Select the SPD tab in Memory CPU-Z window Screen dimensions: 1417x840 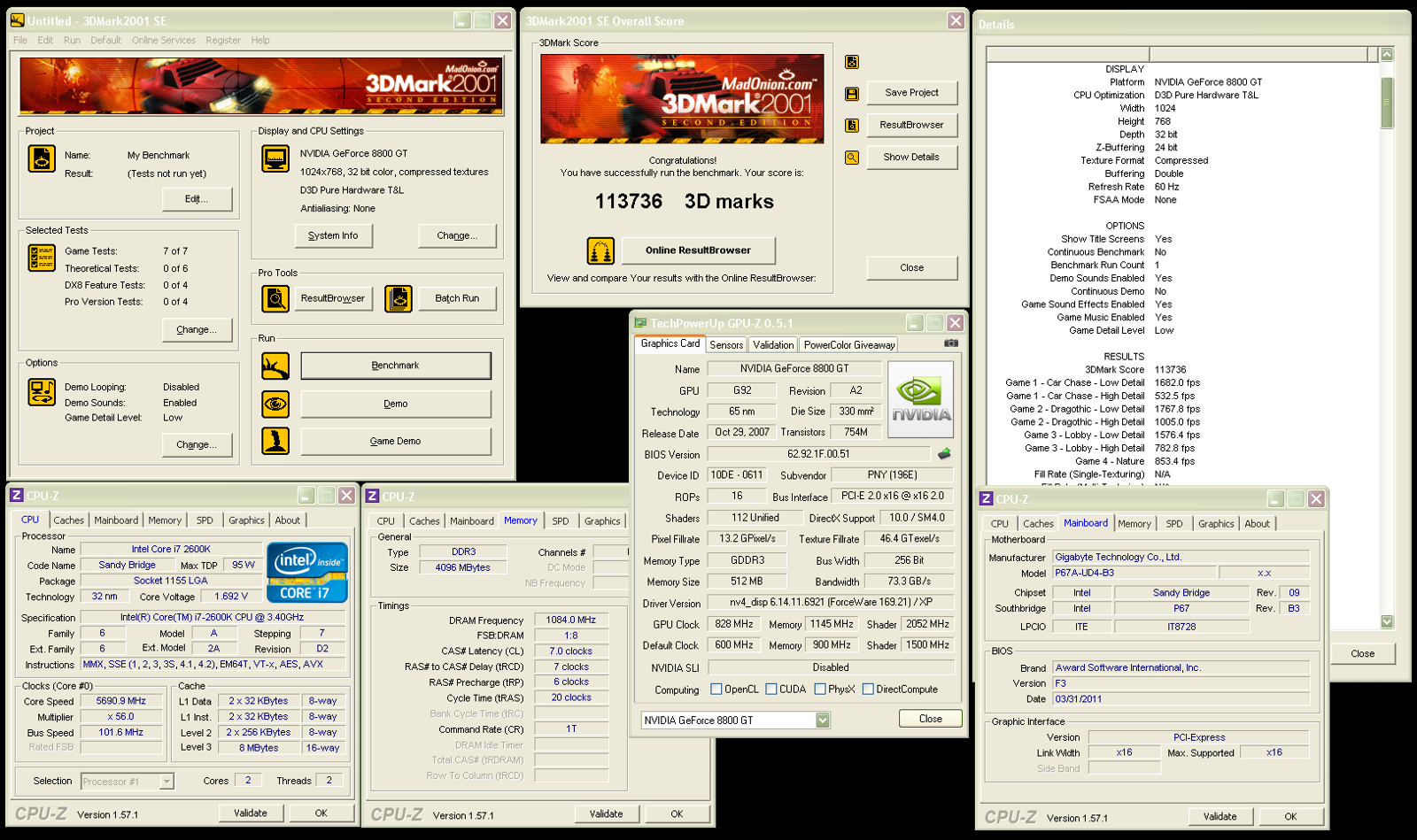561,521
